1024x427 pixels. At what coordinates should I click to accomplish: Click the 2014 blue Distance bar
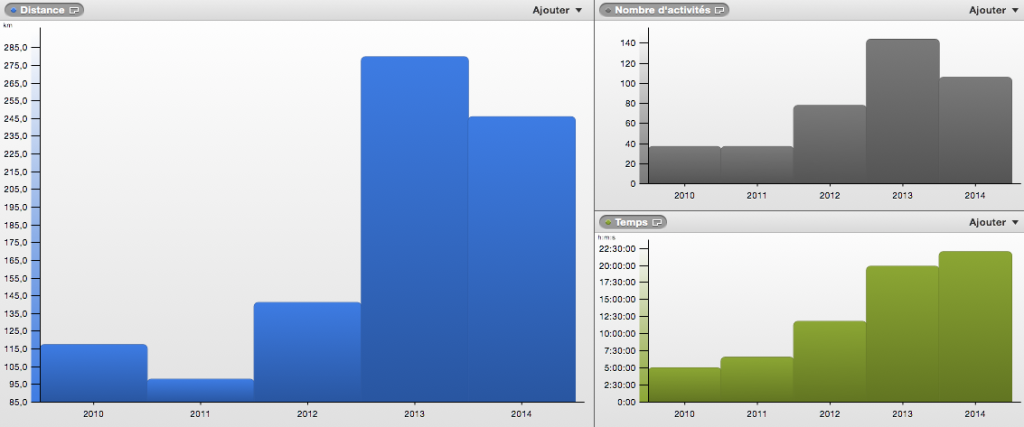(x=521, y=260)
